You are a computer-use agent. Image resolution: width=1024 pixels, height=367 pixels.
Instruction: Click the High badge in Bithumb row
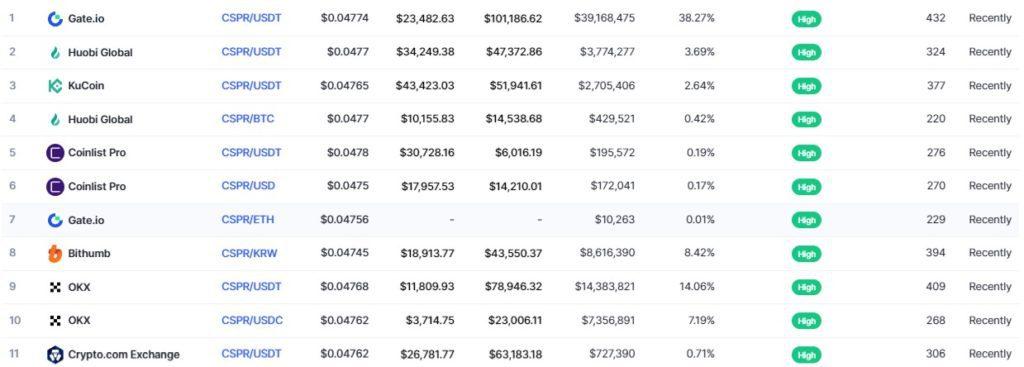pyautogui.click(x=807, y=253)
